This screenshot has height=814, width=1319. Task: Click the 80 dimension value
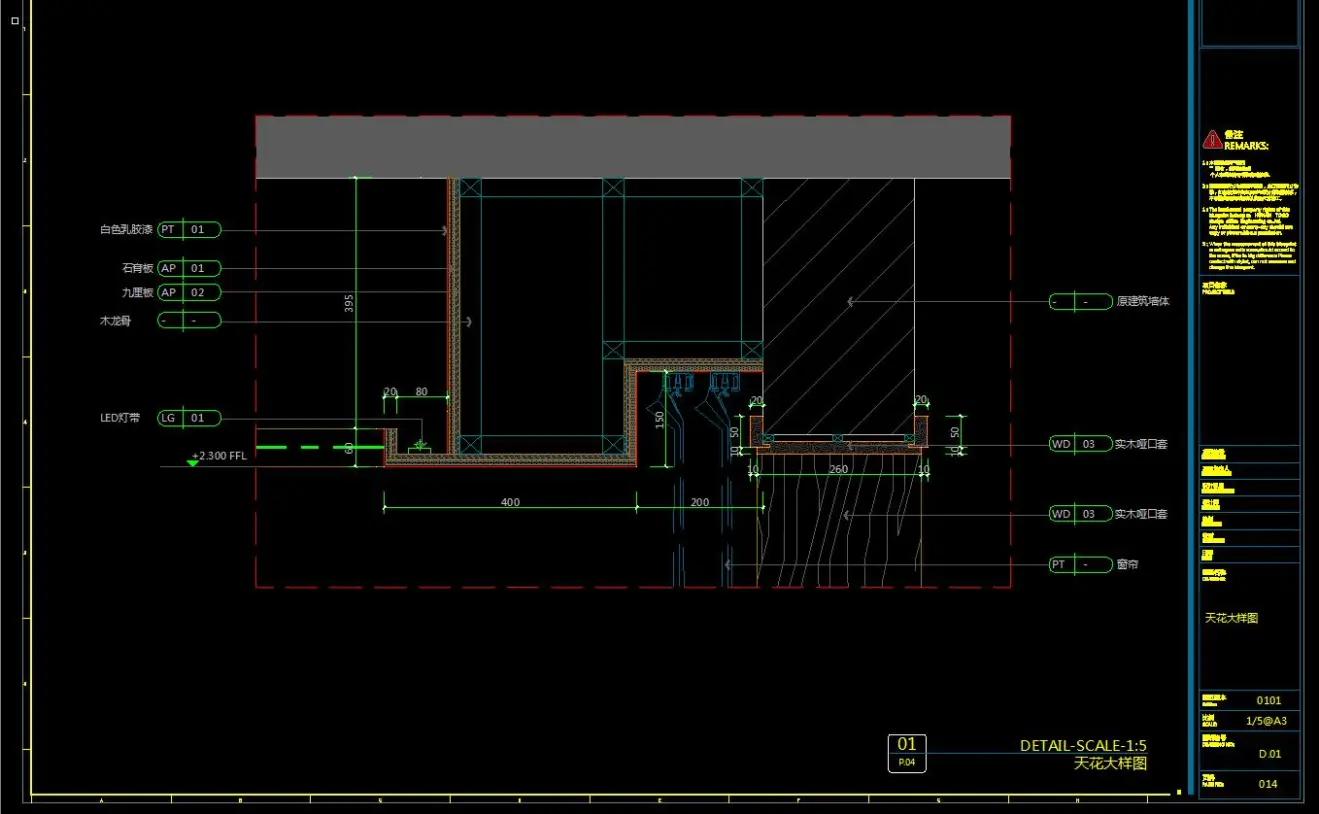click(x=421, y=391)
